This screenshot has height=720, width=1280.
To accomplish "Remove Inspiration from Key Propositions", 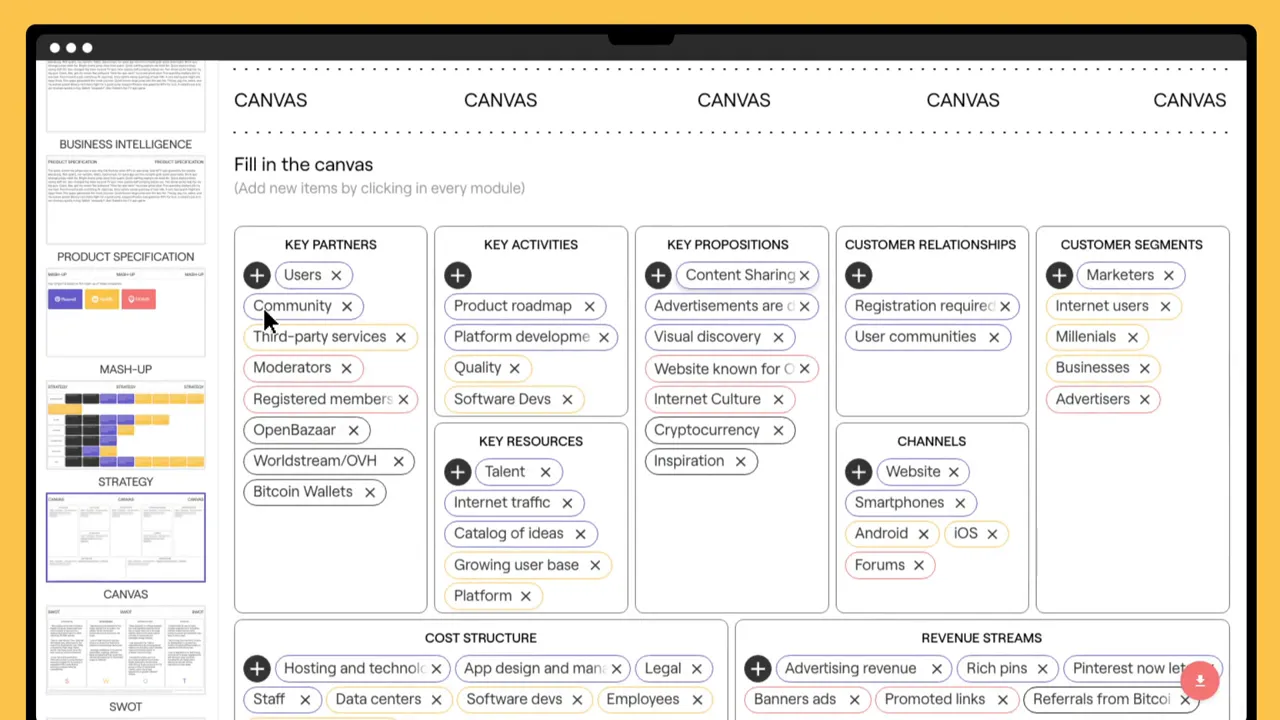I will (740, 461).
